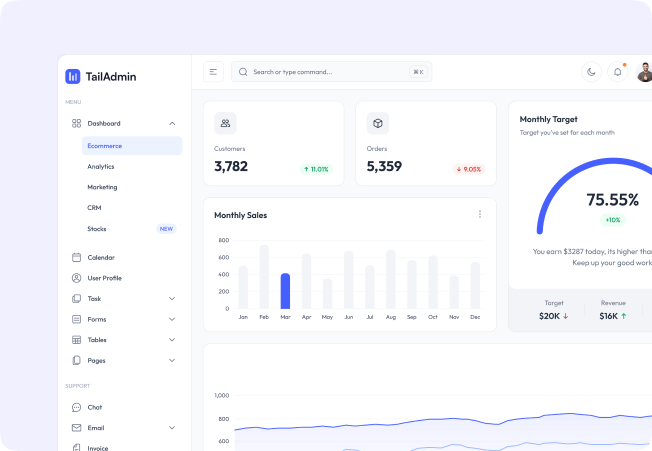652x451 pixels.
Task: Switch to dark mode with moon icon
Action: [591, 72]
